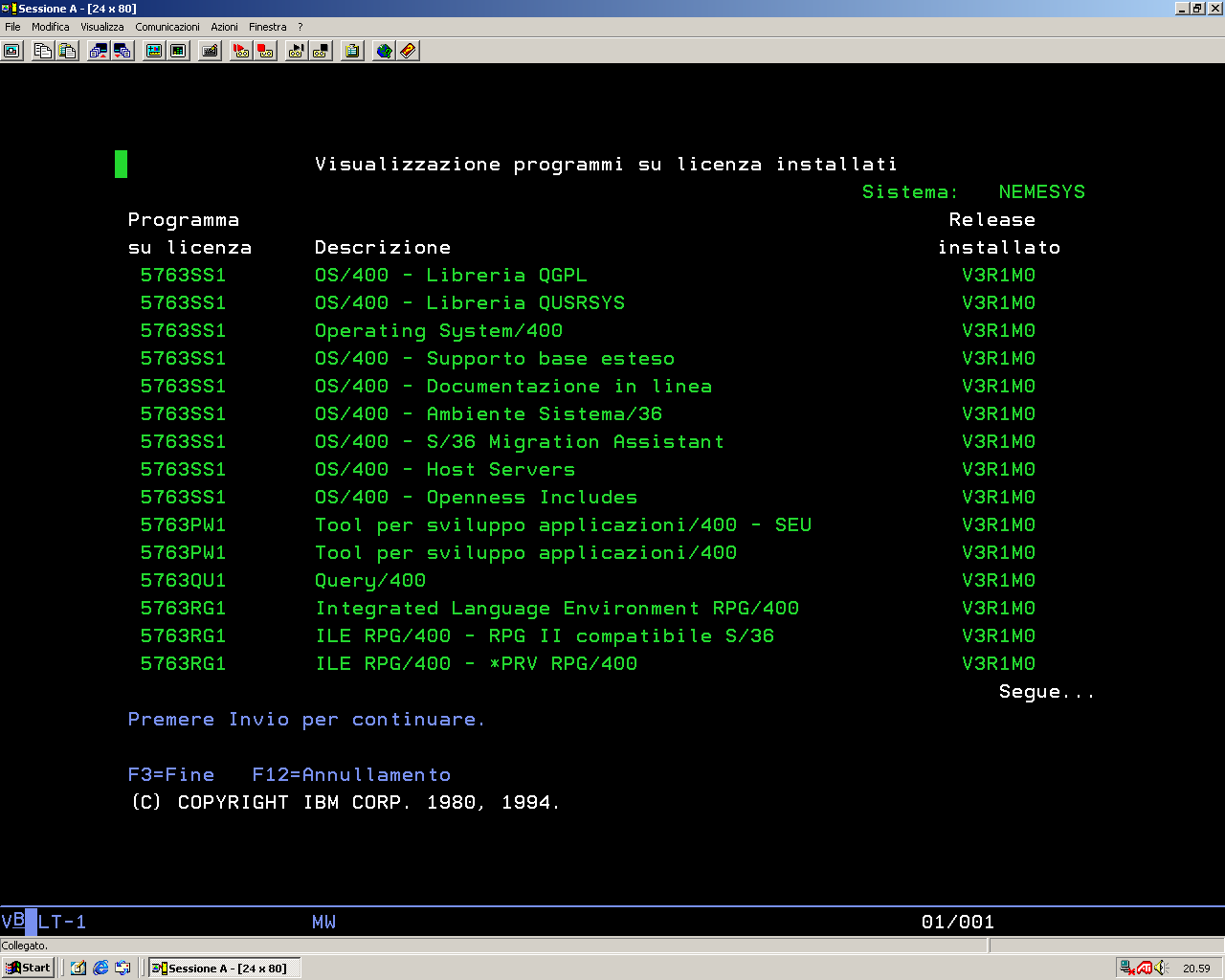Click system name NEMESYS
The width and height of the screenshot is (1225, 980).
coord(1041,191)
